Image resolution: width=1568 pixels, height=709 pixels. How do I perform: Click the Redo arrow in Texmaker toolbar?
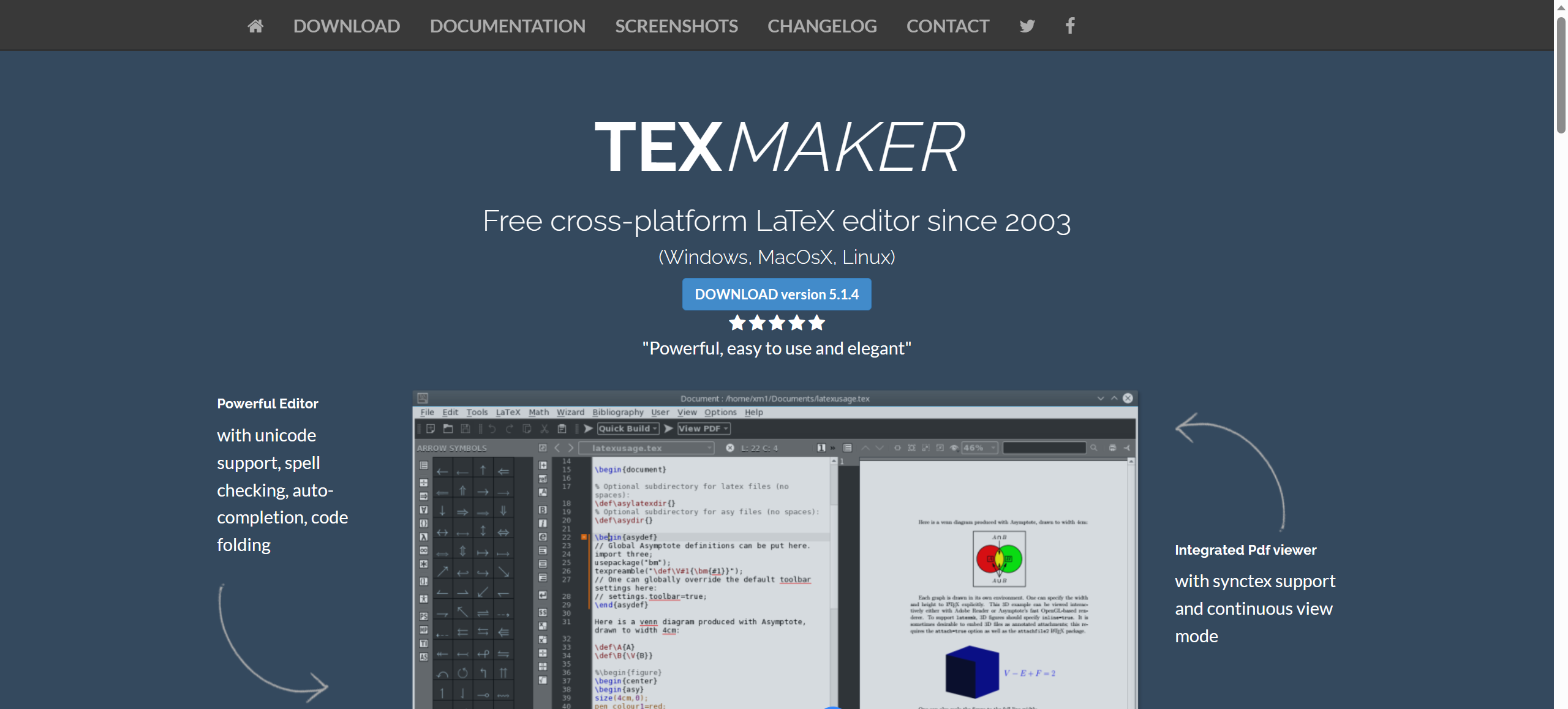click(510, 429)
